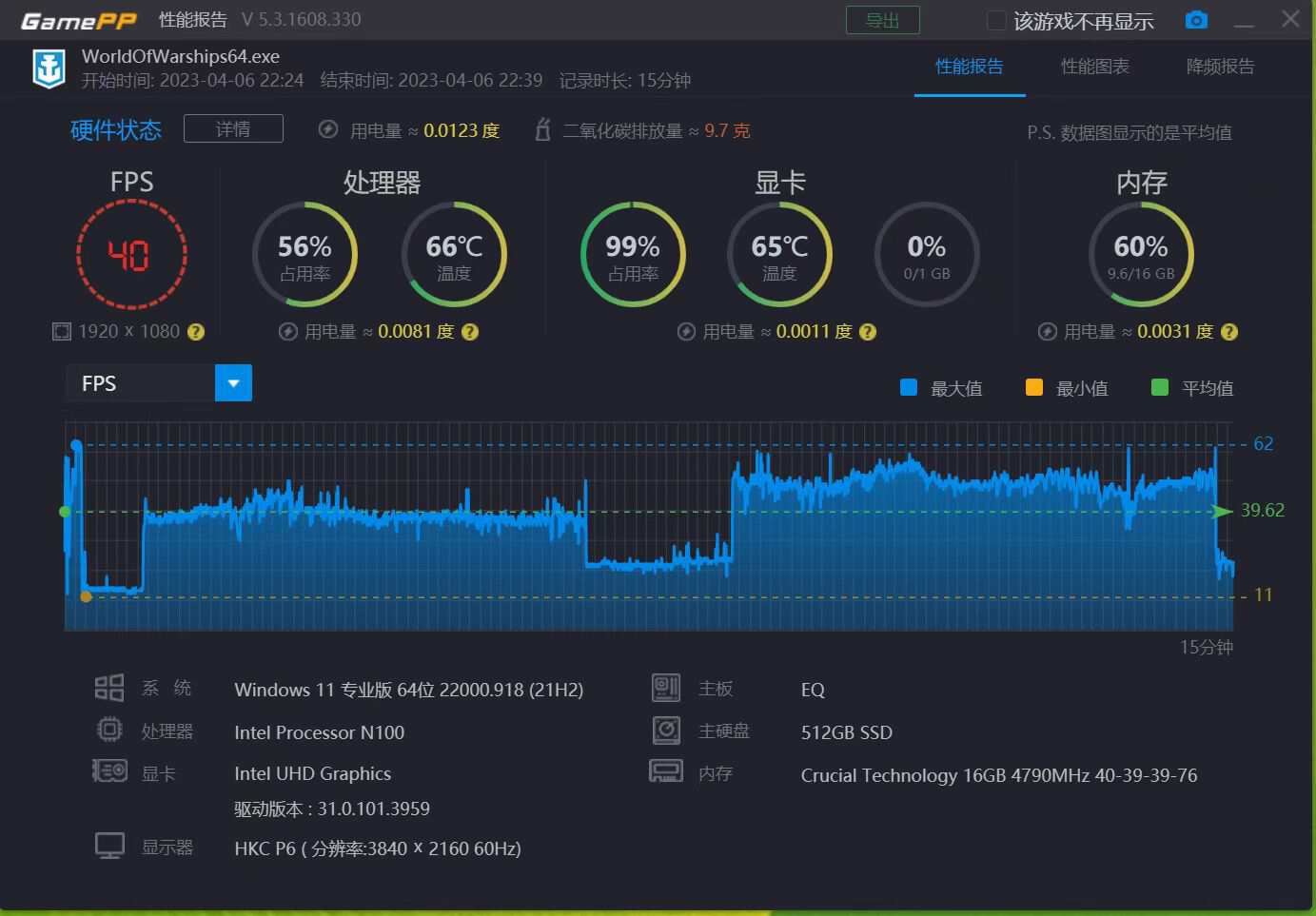The height and width of the screenshot is (916, 1316).
Task: Click 'HKC P6' monitor text
Action: pyautogui.click(x=378, y=848)
